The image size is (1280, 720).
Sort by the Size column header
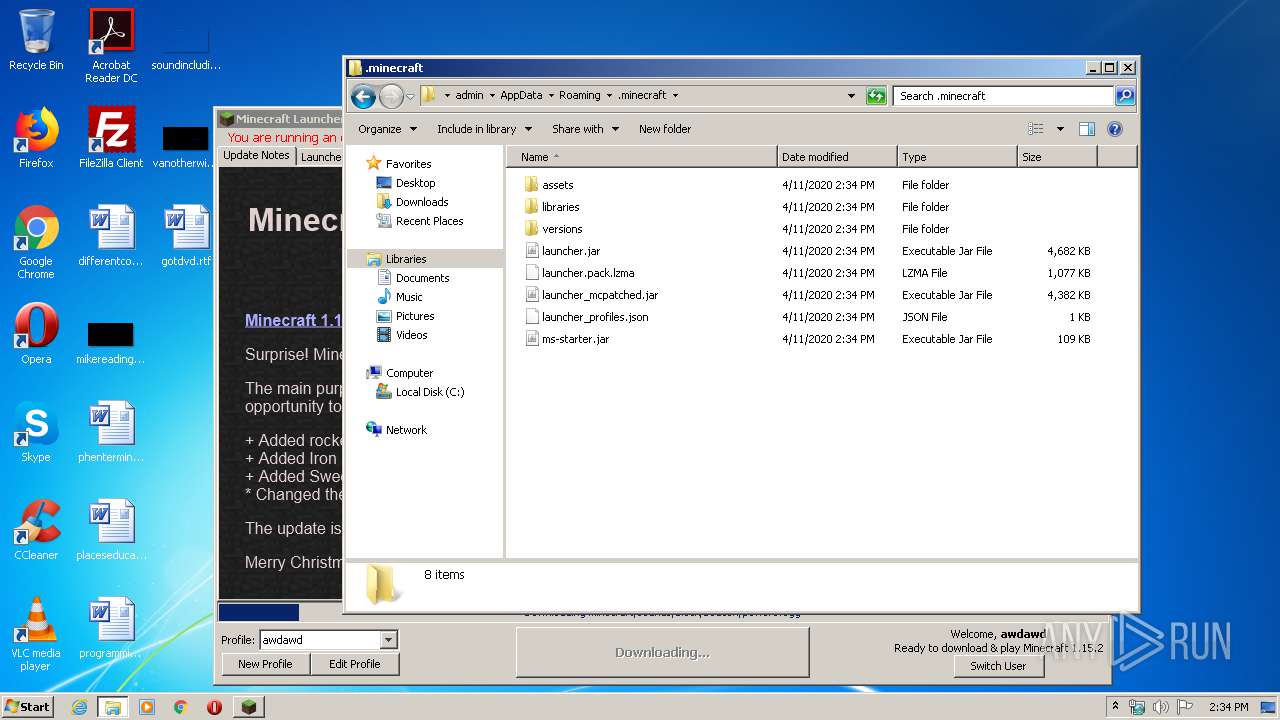[1057, 157]
